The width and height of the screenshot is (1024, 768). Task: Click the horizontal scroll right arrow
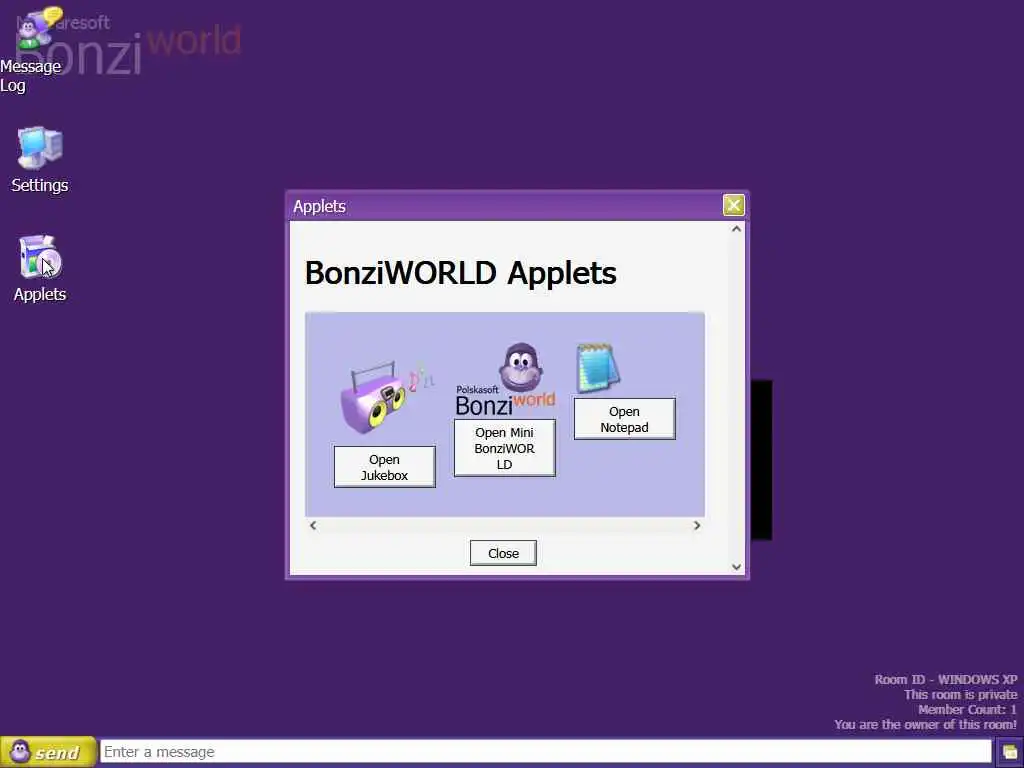pyautogui.click(x=697, y=526)
